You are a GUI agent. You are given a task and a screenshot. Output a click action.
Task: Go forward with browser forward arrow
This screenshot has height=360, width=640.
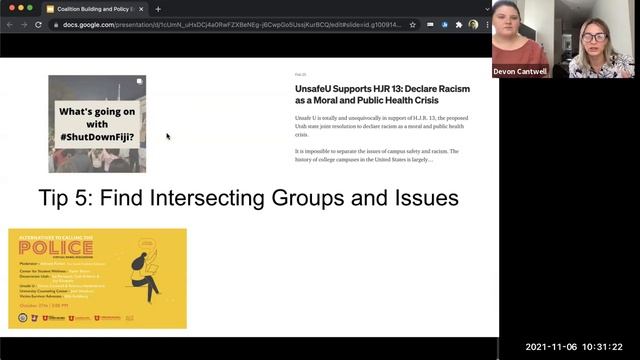click(24, 25)
